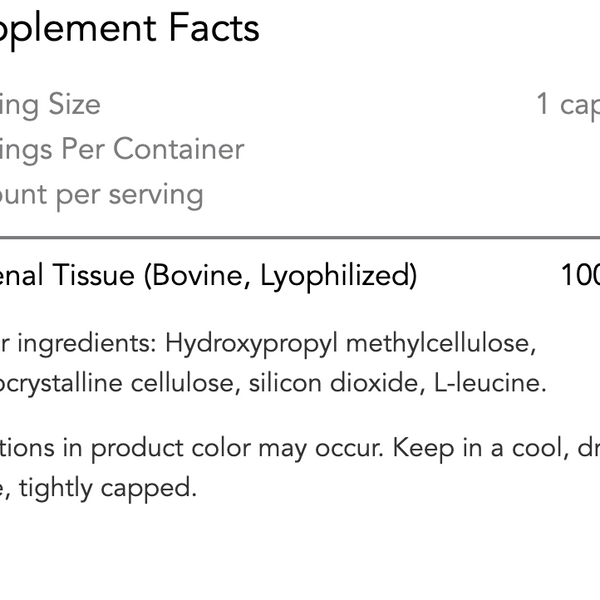Click the word "ingredients:"

point(89,343)
